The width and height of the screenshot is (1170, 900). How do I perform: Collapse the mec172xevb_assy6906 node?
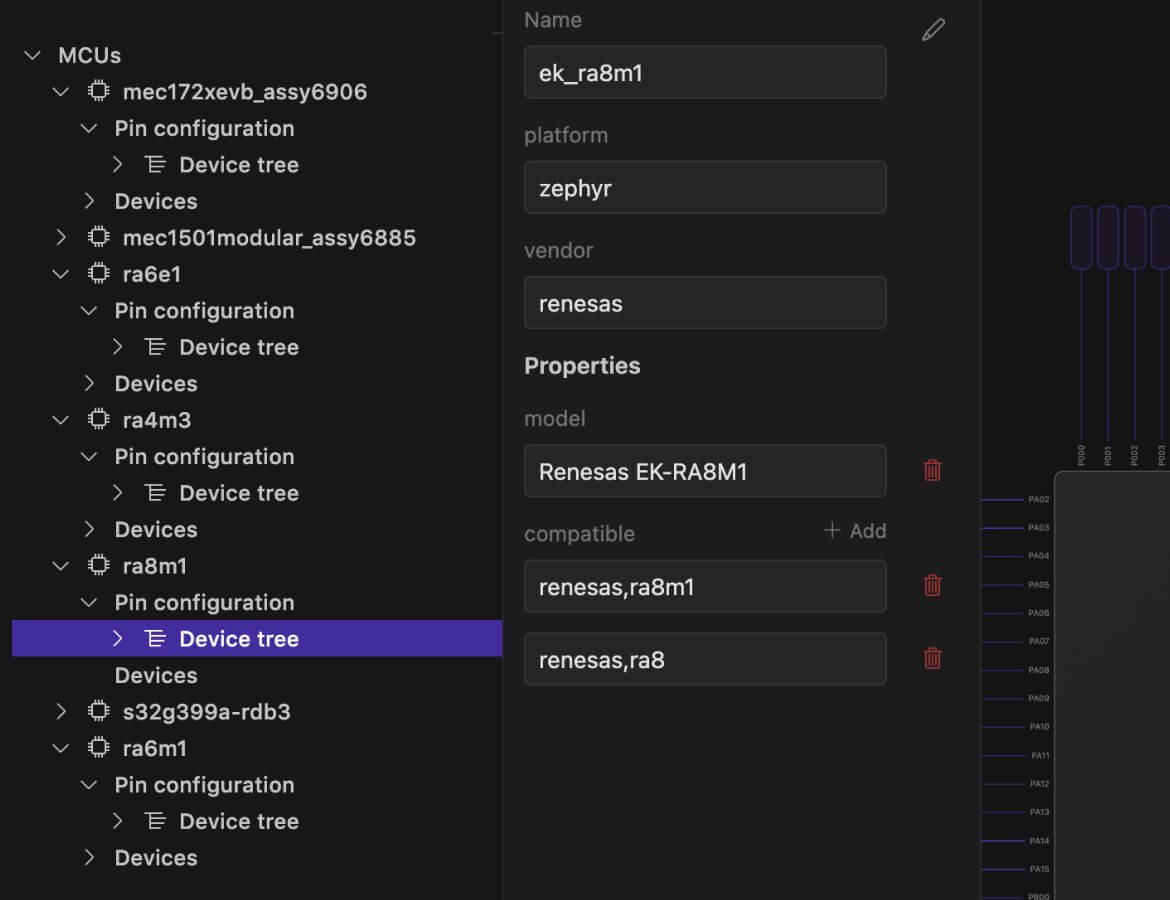pos(61,92)
